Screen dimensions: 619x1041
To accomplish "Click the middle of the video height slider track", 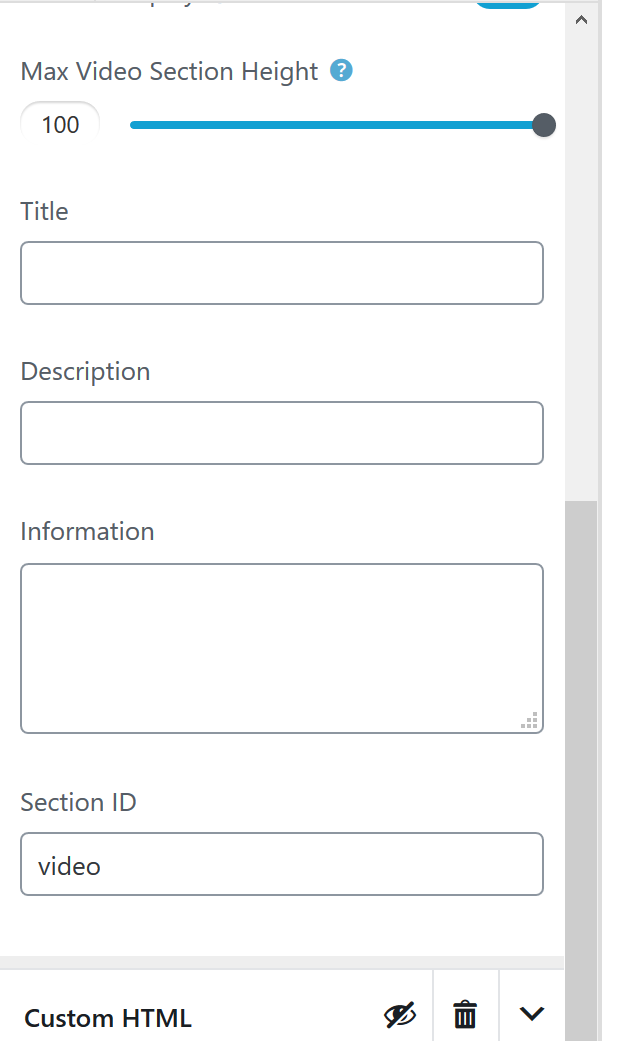I will click(x=336, y=125).
